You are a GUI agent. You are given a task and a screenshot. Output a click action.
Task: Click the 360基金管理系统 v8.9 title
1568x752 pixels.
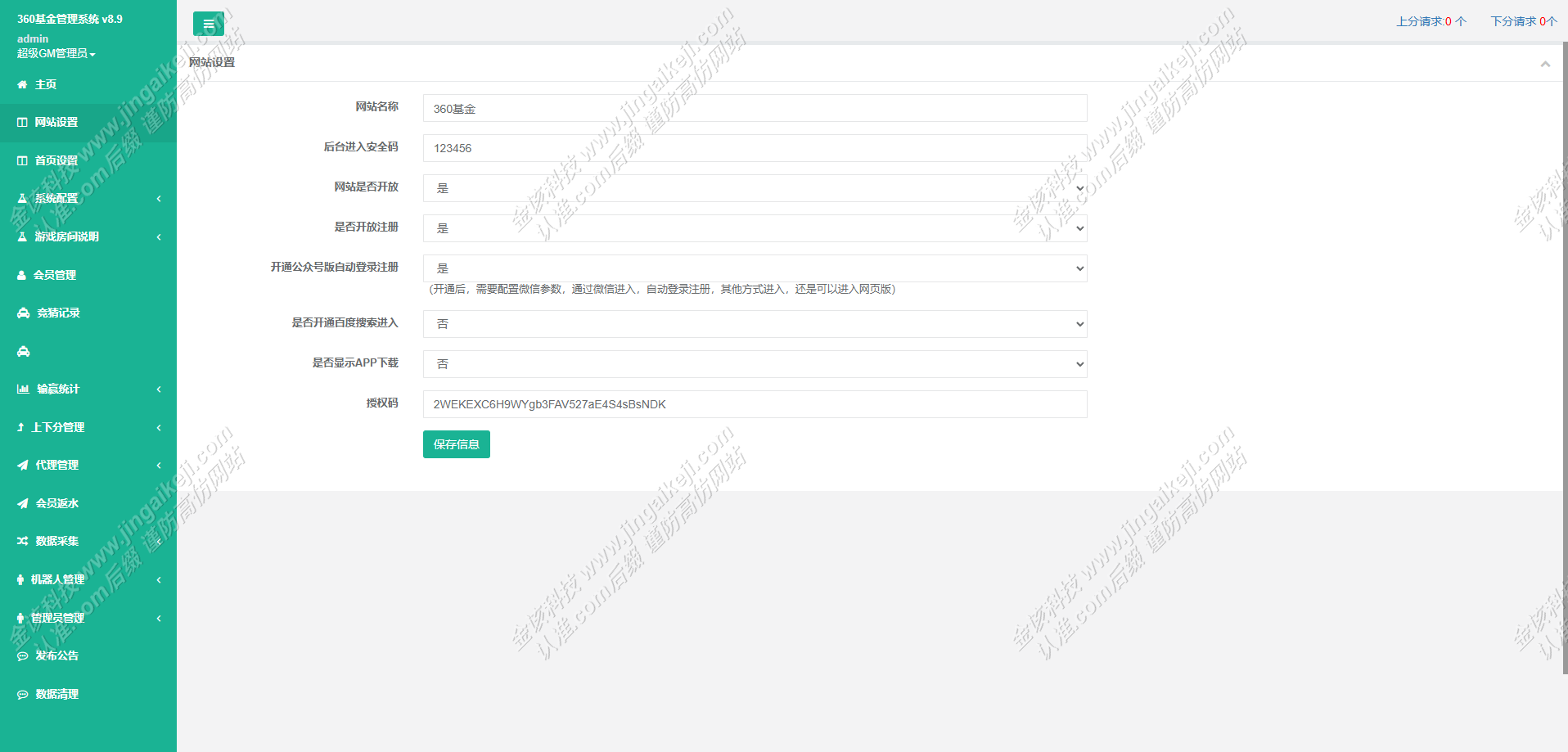(x=70, y=19)
